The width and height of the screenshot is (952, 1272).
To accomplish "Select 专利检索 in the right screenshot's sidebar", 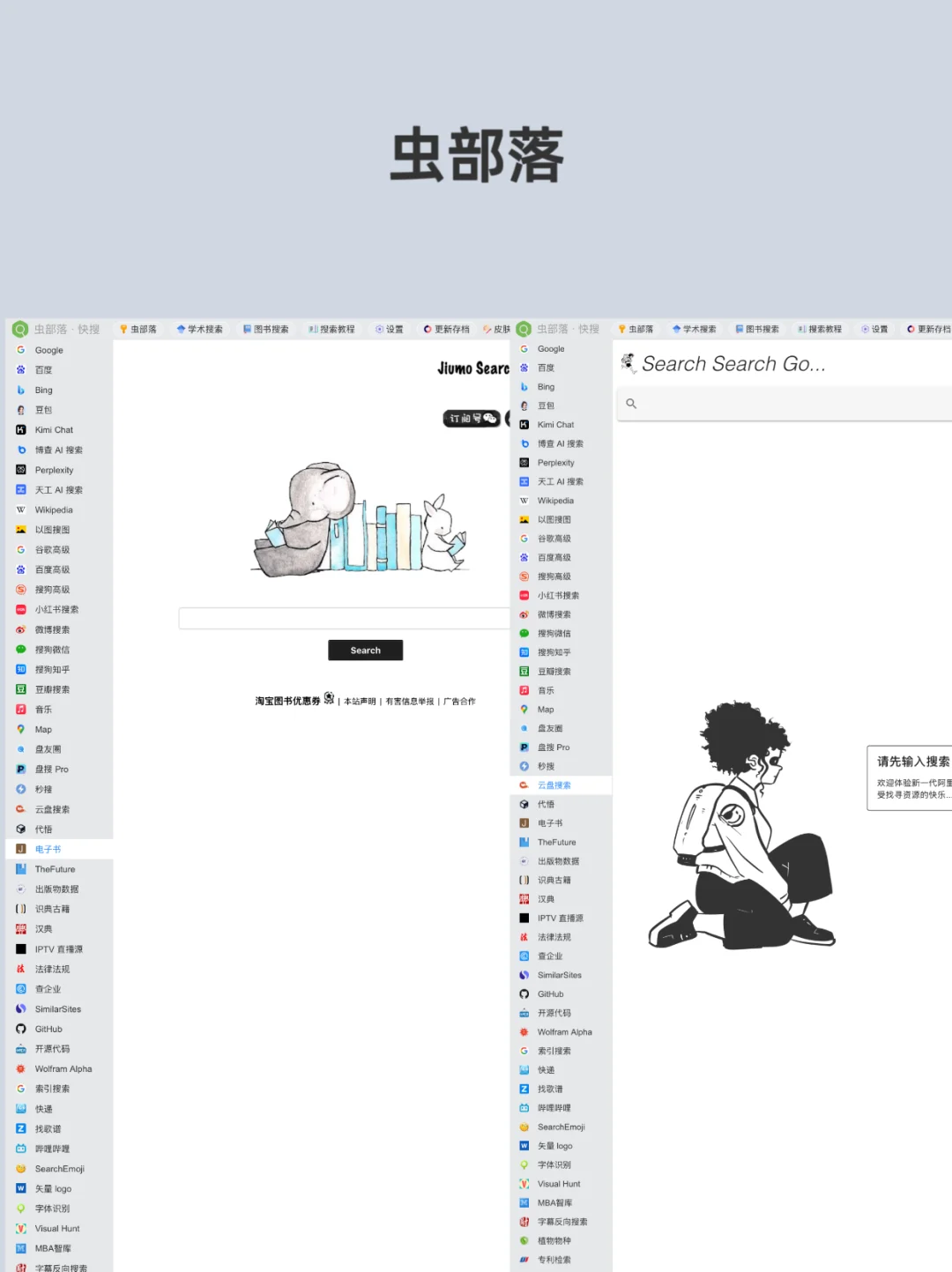I will [561, 1260].
